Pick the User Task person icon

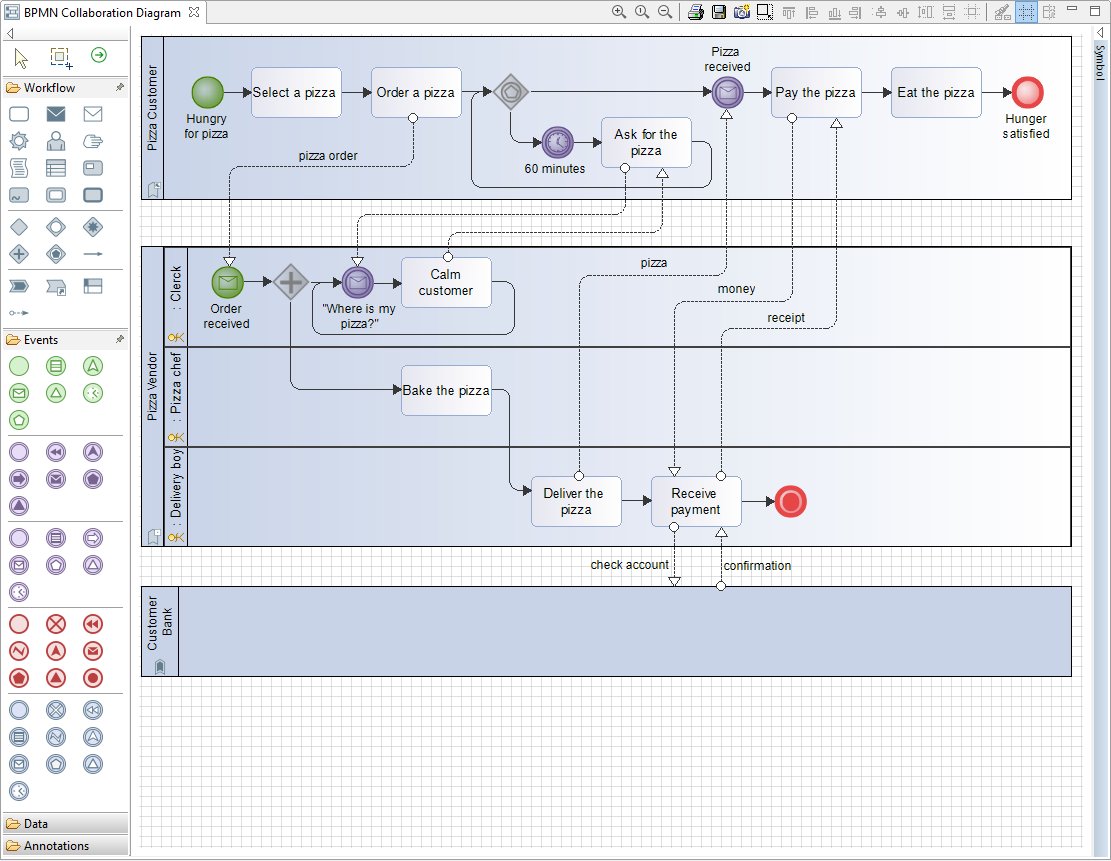pyautogui.click(x=56, y=141)
